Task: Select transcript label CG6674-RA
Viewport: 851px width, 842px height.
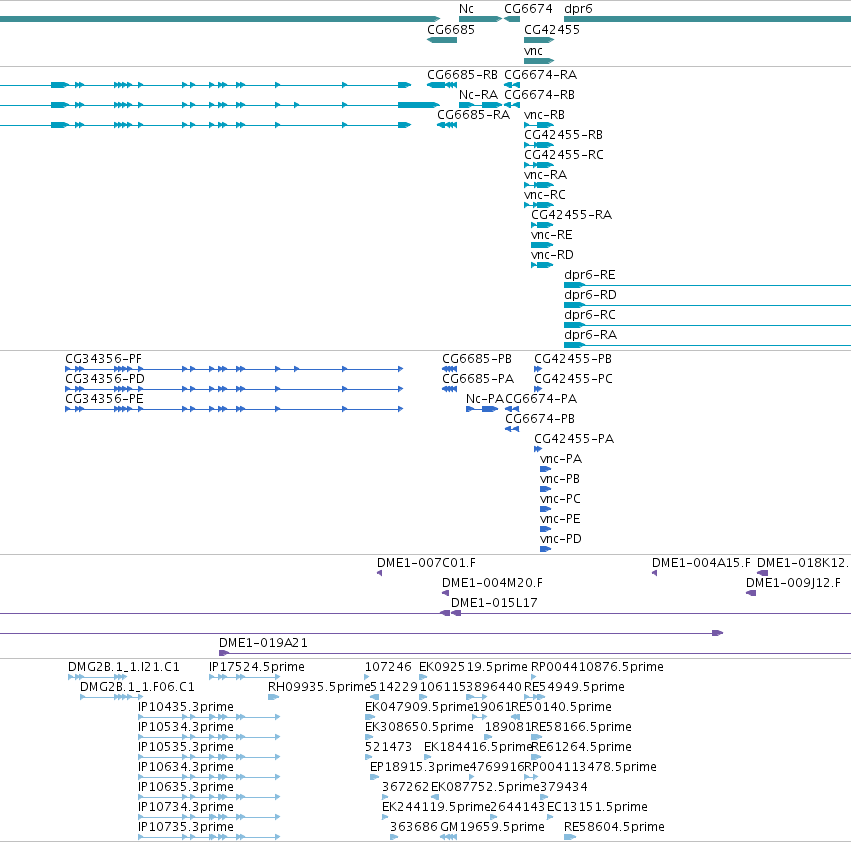Action: [x=540, y=74]
